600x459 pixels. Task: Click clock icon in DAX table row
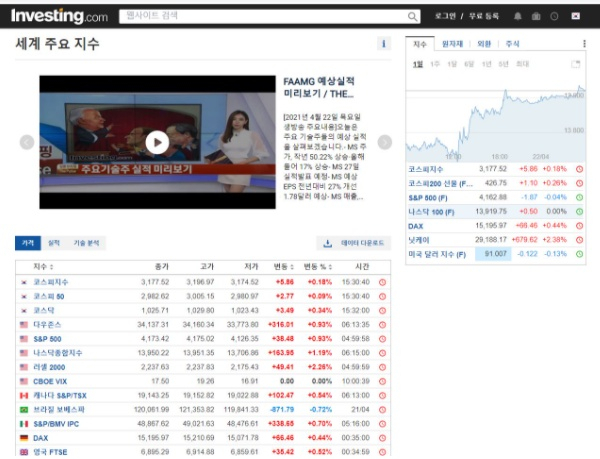[382, 438]
